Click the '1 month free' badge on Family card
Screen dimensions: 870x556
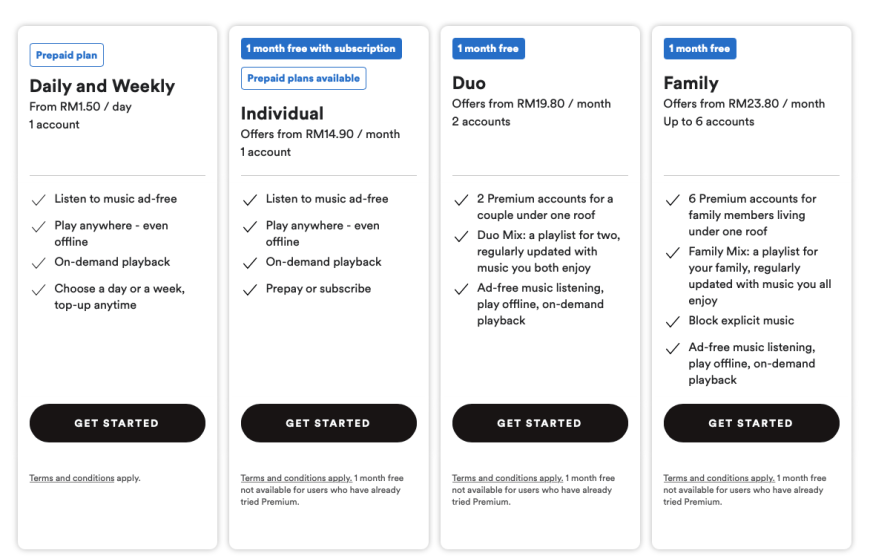[700, 48]
